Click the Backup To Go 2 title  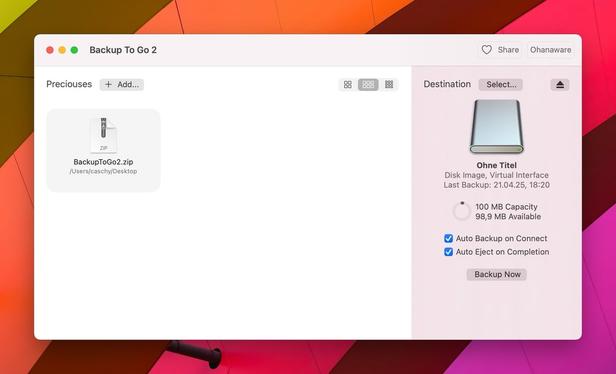123,50
